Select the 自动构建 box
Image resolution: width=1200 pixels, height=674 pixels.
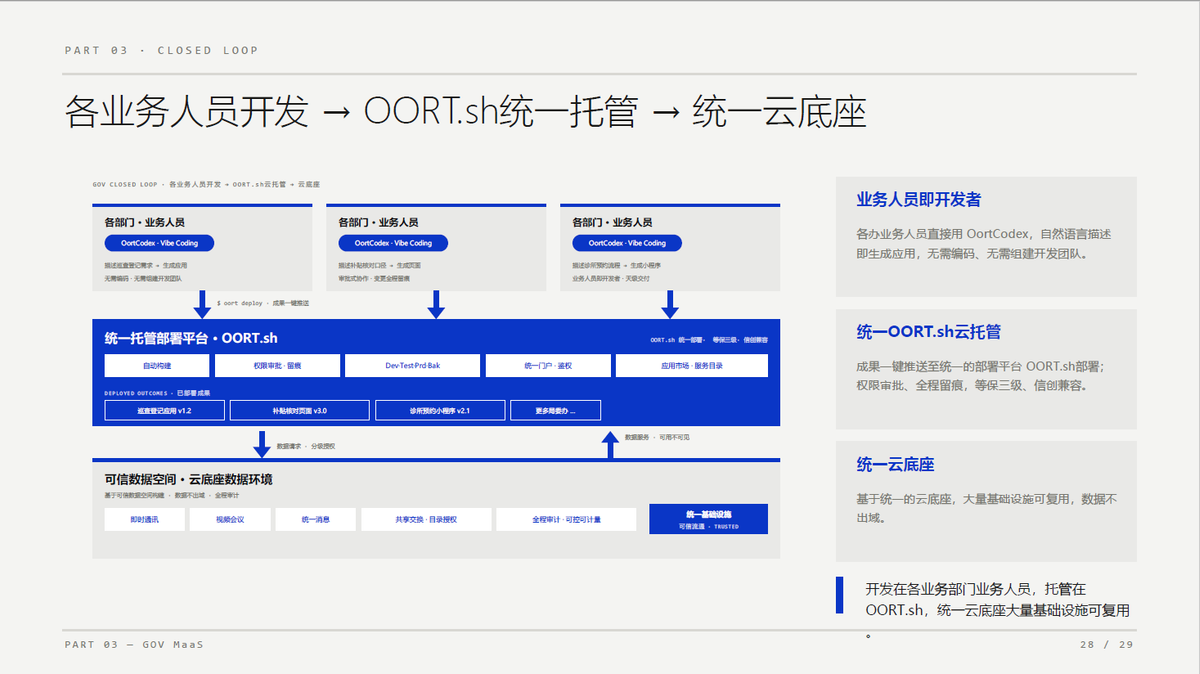click(x=157, y=366)
